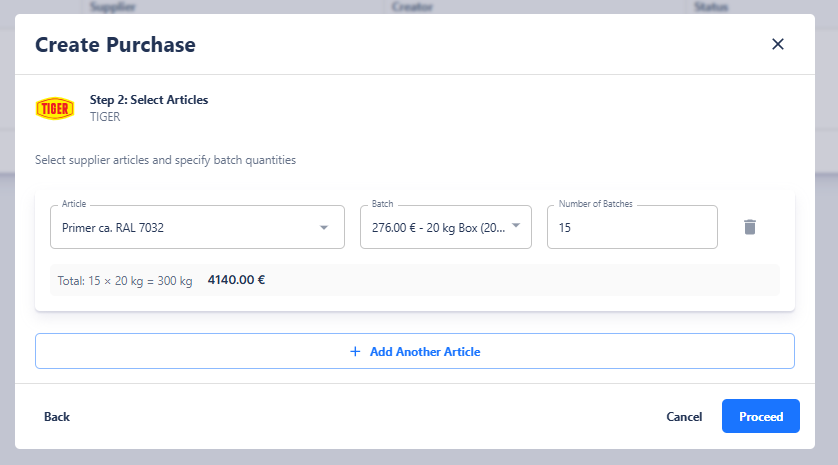The height and width of the screenshot is (465, 838).
Task: Click the TIGER supplier name under the step heading
Action: 105,117
